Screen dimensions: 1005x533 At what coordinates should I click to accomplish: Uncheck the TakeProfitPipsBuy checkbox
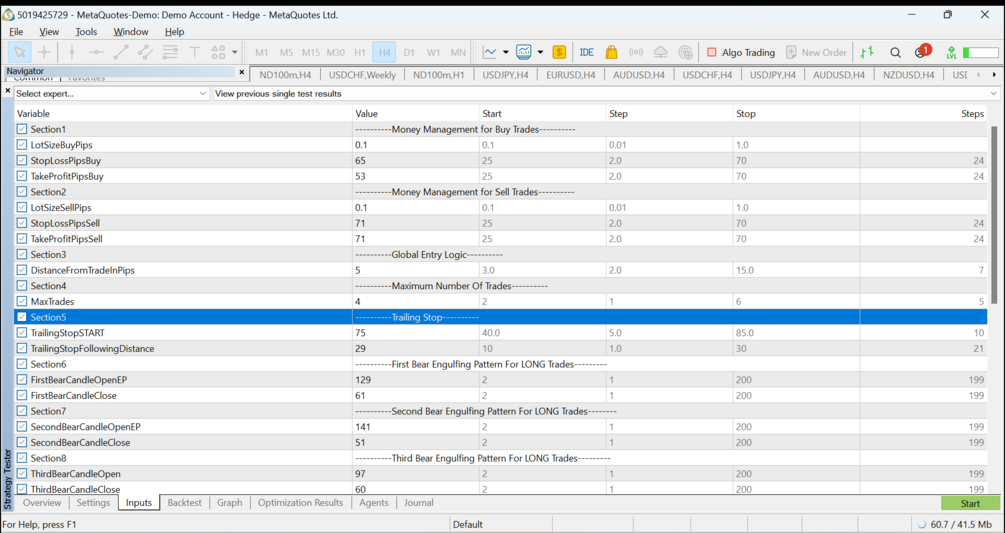(x=22, y=176)
